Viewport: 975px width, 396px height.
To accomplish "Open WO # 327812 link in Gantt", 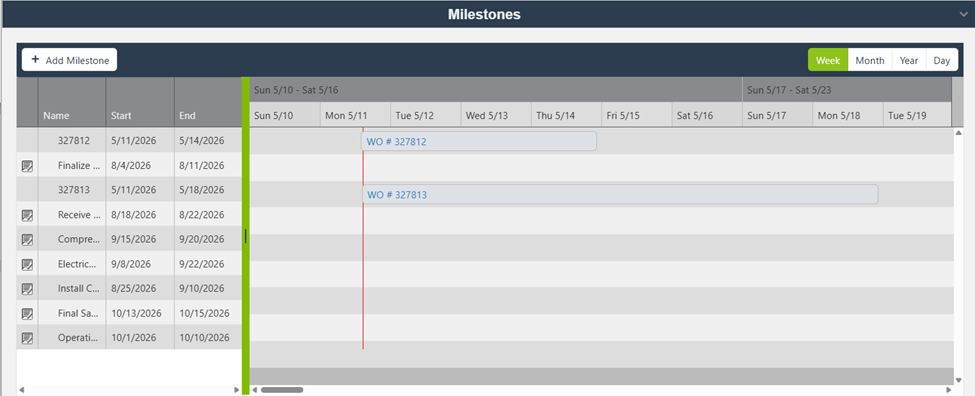I will 396,142.
